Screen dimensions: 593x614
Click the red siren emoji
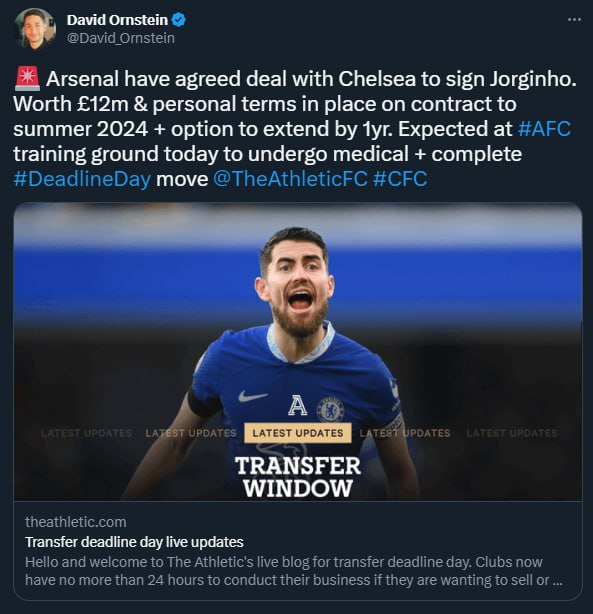pos(27,78)
